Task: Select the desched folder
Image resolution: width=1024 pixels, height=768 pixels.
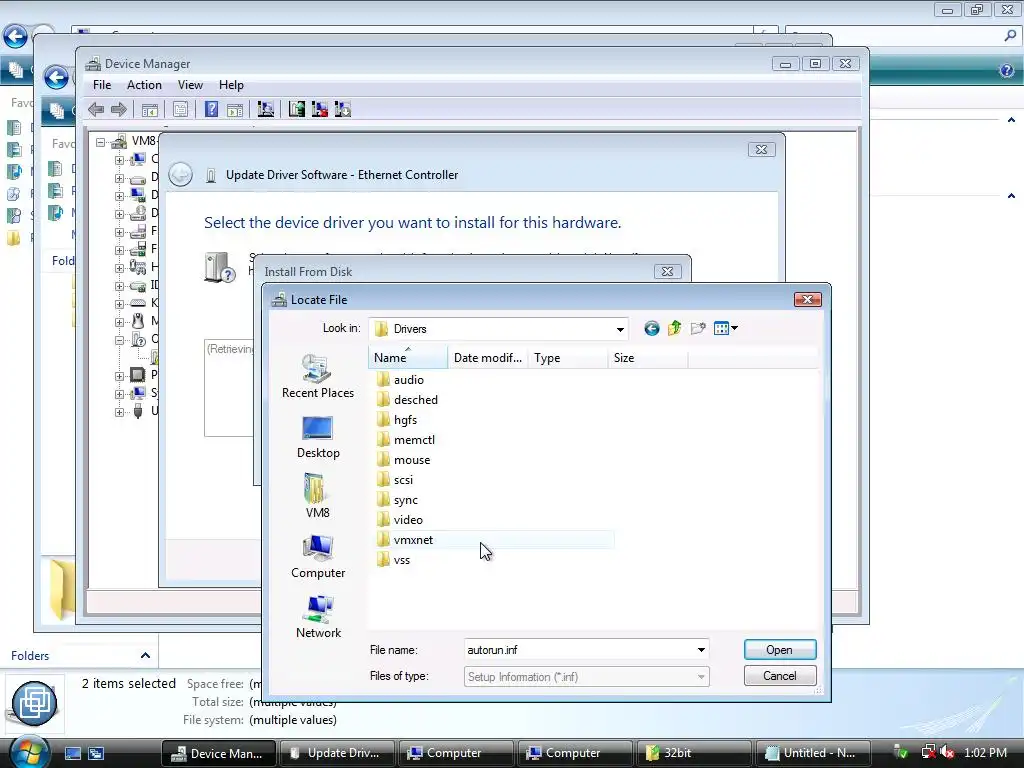Action: (408, 400)
